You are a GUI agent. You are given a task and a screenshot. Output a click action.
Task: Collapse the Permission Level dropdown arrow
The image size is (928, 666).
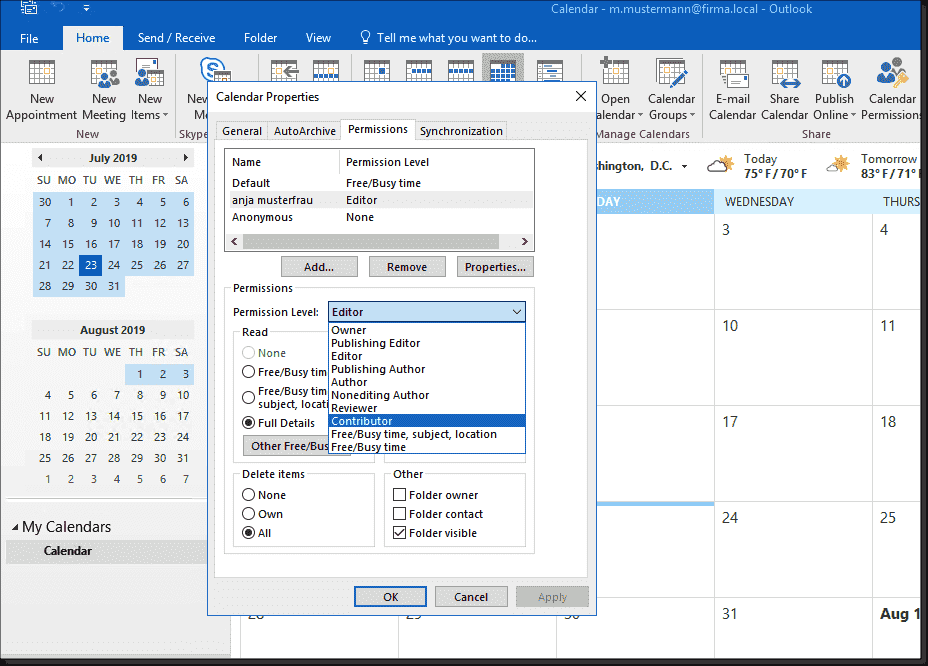(516, 312)
